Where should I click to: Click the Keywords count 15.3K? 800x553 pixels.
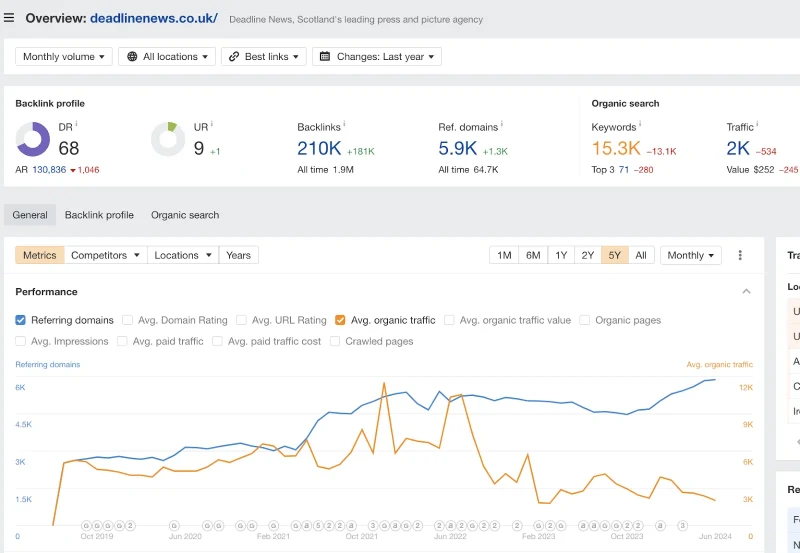tap(616, 148)
